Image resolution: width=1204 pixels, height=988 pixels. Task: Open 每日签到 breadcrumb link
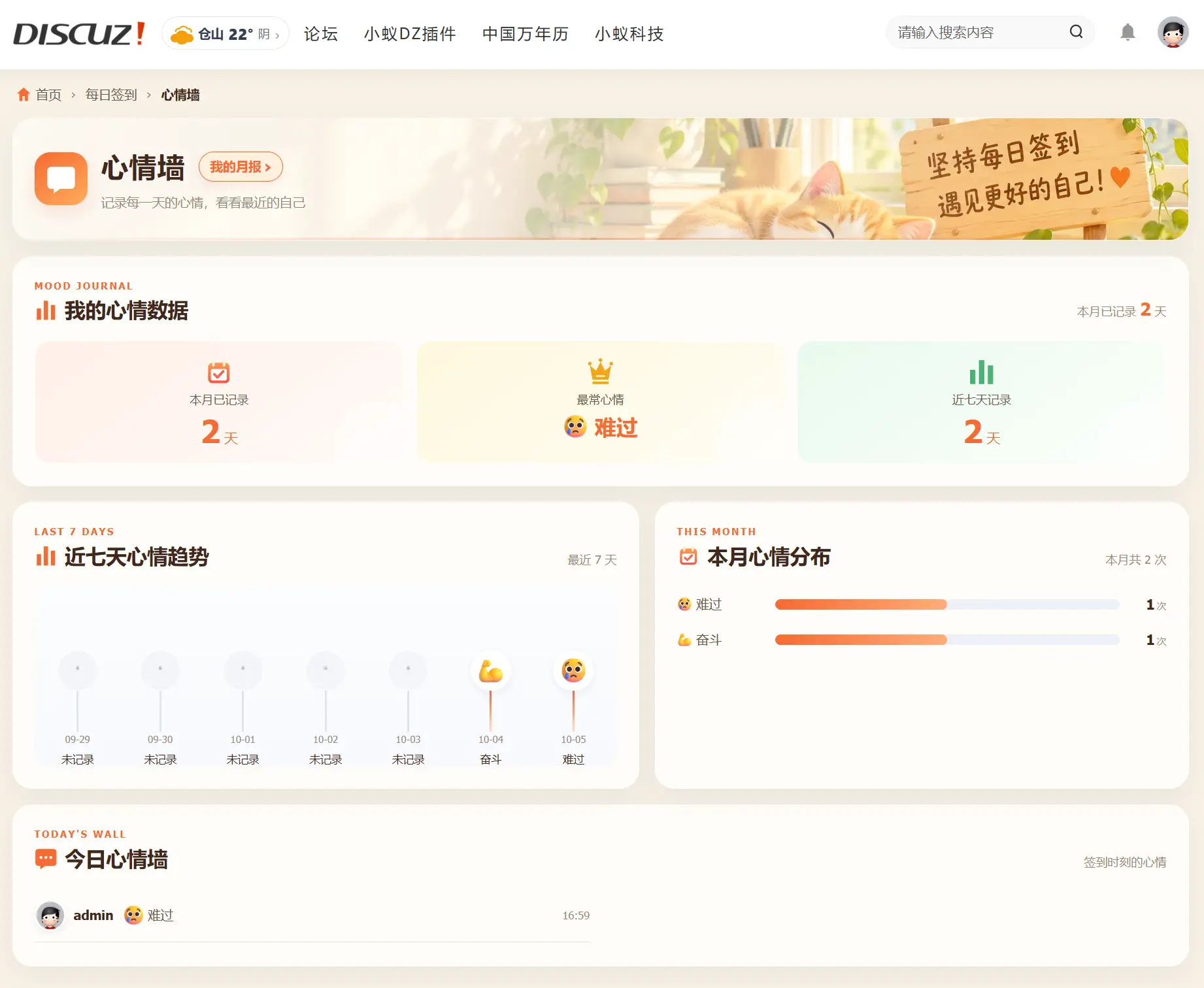[111, 95]
